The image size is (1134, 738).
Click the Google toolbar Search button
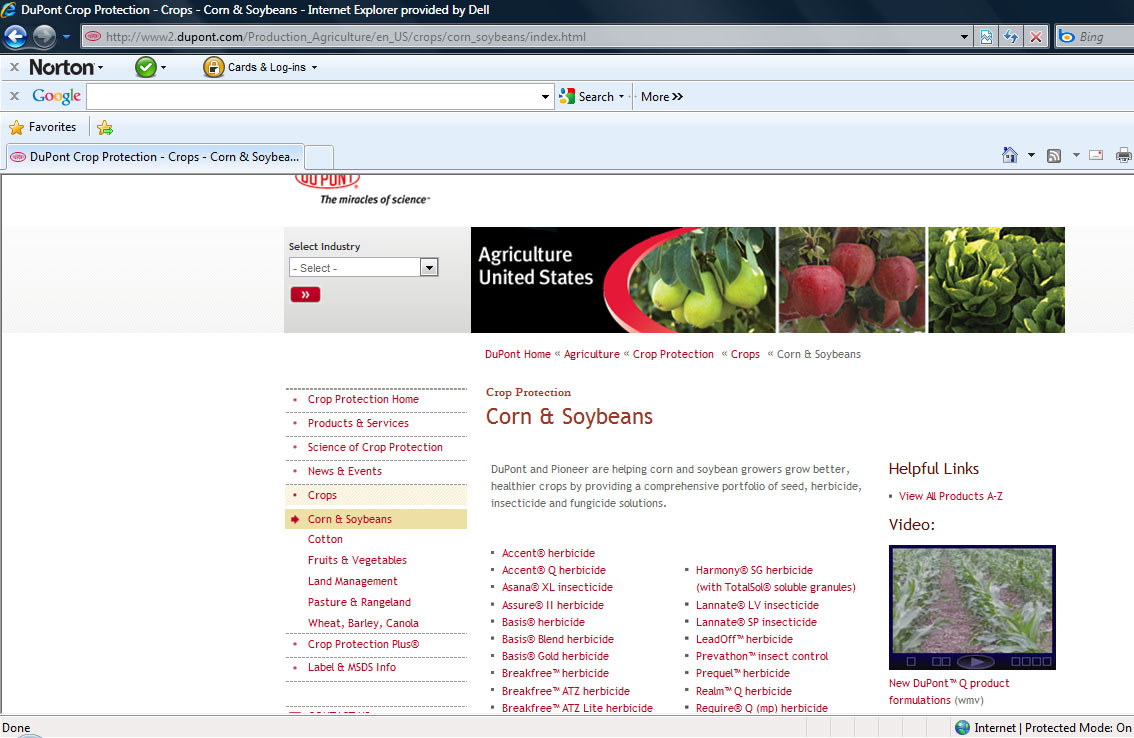587,96
